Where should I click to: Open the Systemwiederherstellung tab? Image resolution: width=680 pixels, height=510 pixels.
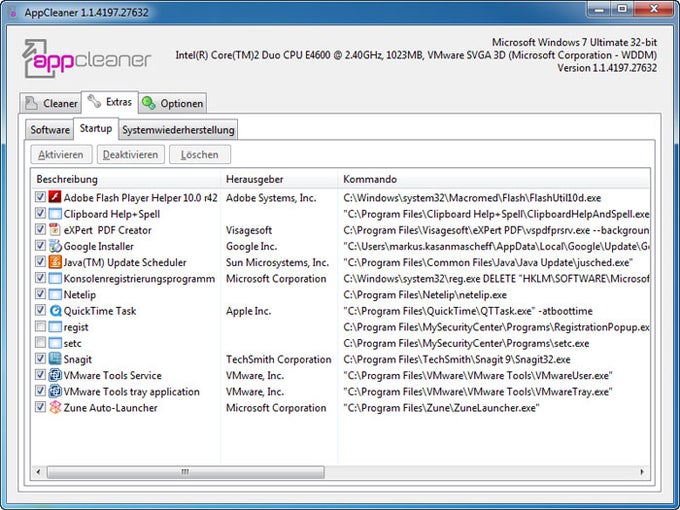(x=178, y=130)
